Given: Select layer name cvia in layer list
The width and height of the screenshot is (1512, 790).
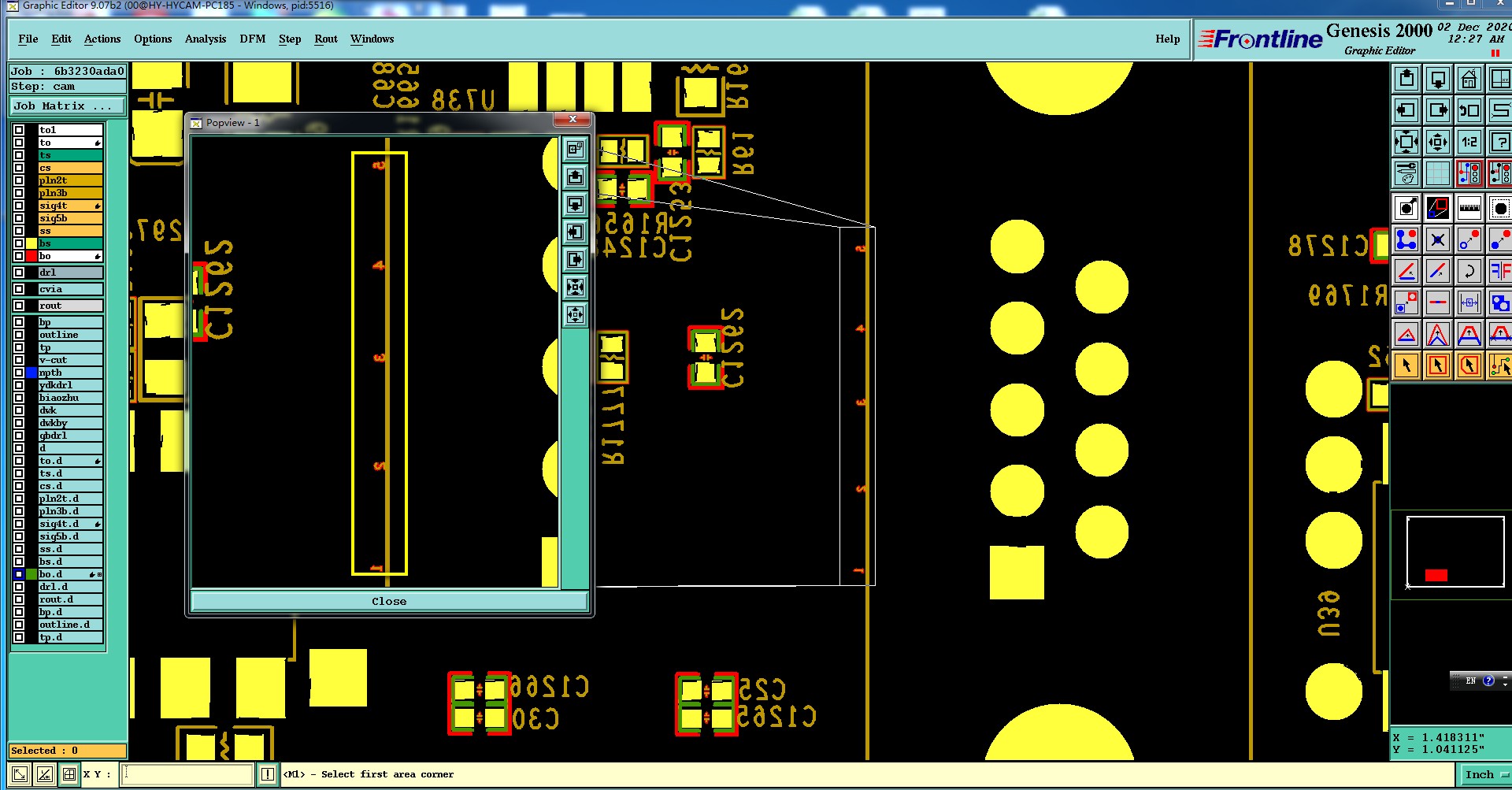Looking at the screenshot, I should pyautogui.click(x=70, y=289).
